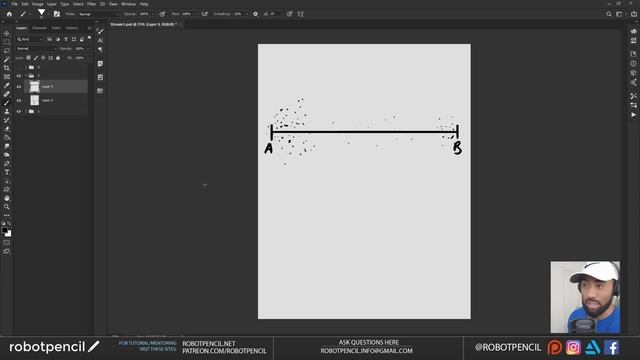Select the Gradient tool
Viewport: 640px width, 360px height.
(x=7, y=138)
